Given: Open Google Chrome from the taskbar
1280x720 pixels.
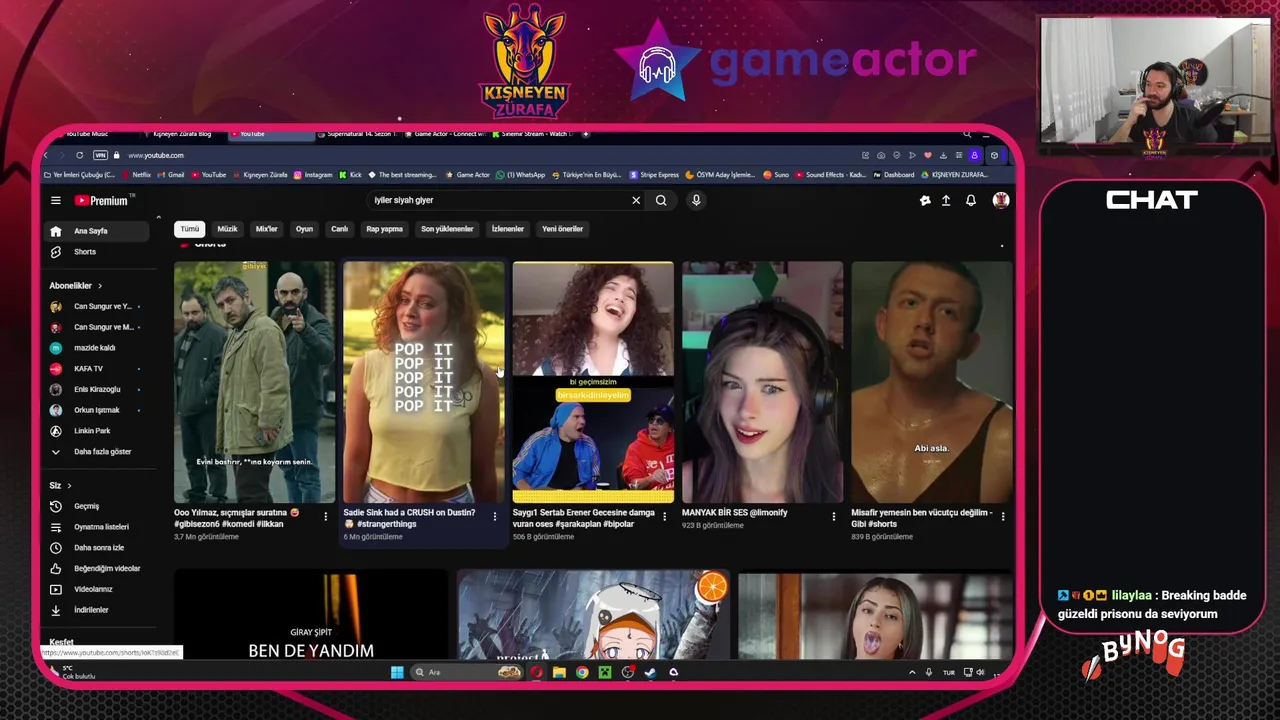Looking at the screenshot, I should click(x=582, y=672).
